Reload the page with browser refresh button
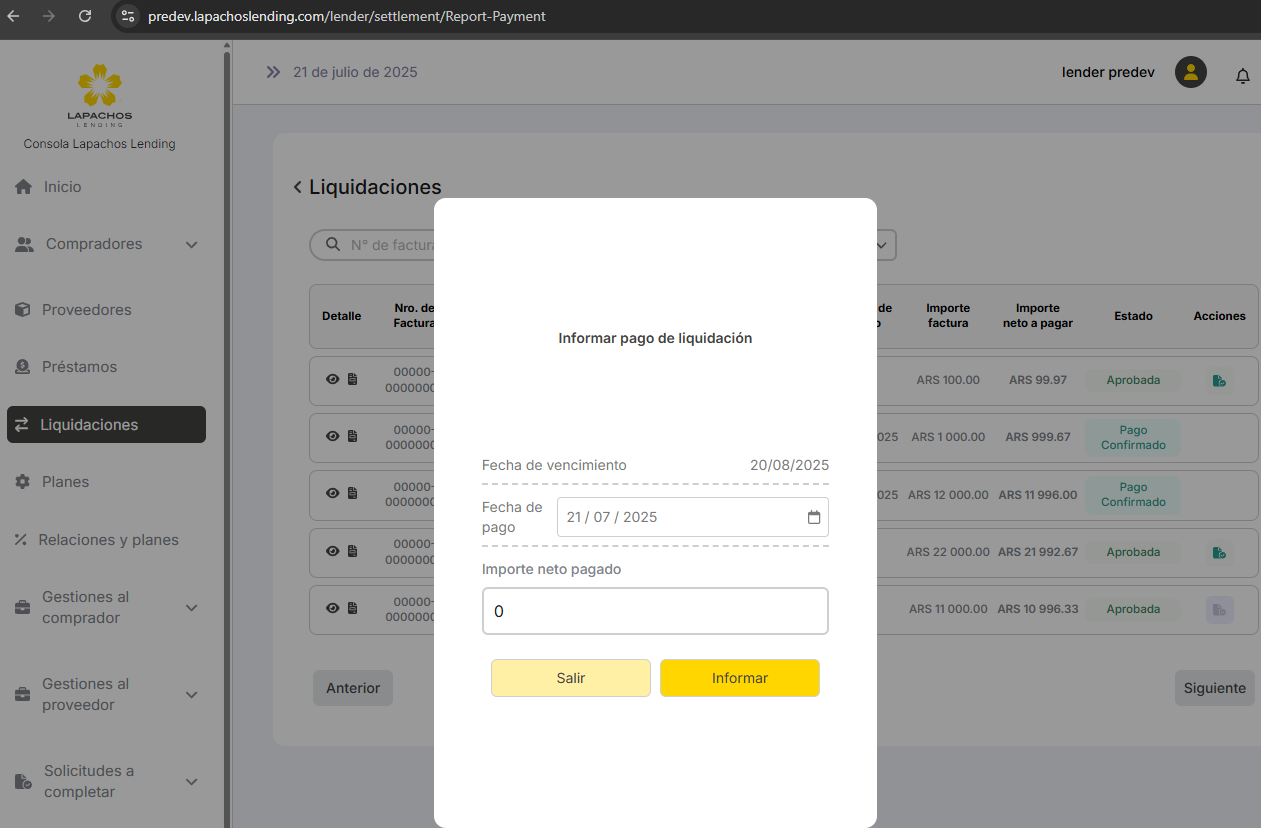 85,16
